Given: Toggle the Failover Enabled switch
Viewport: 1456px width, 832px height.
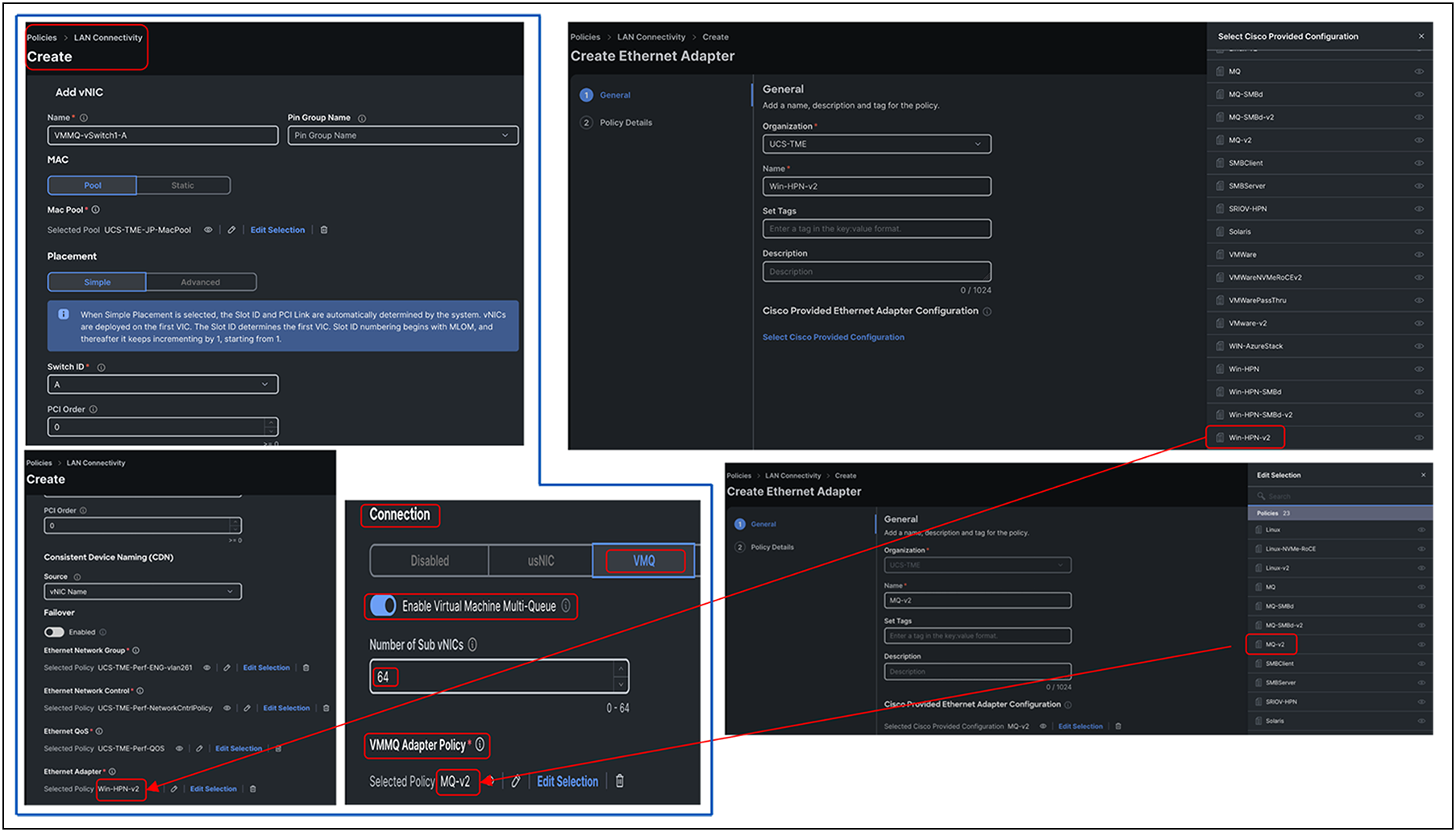Looking at the screenshot, I should (54, 632).
